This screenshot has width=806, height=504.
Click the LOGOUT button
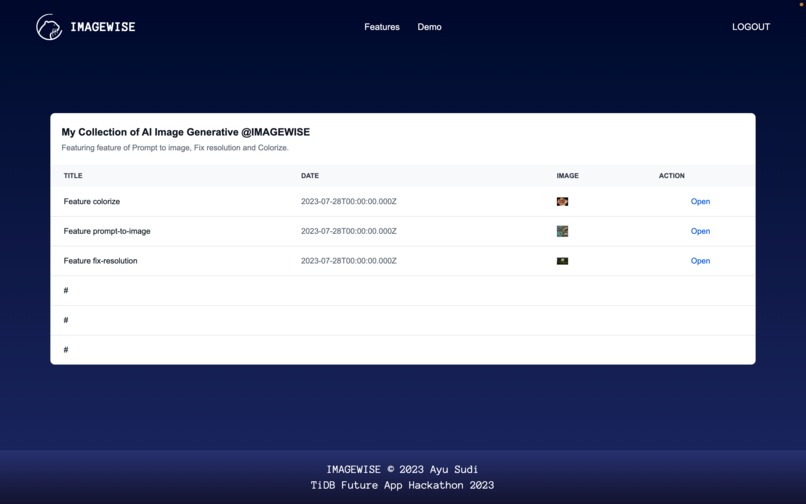pyautogui.click(x=751, y=27)
